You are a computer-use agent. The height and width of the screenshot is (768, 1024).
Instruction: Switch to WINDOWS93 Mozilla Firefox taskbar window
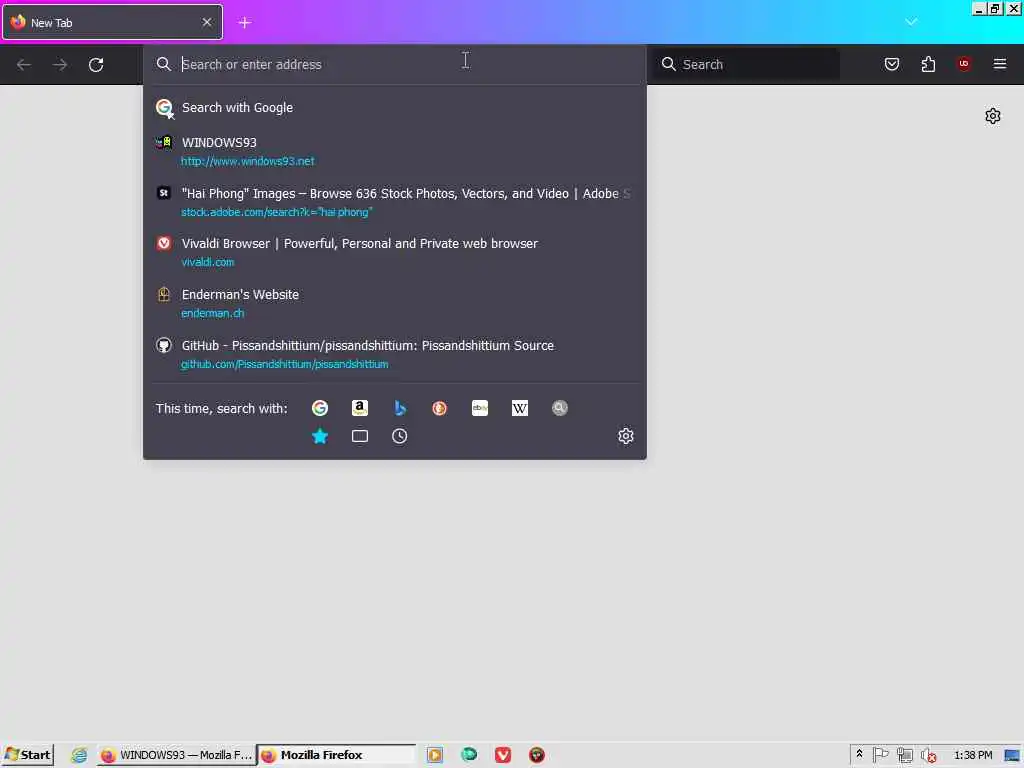pyautogui.click(x=176, y=755)
